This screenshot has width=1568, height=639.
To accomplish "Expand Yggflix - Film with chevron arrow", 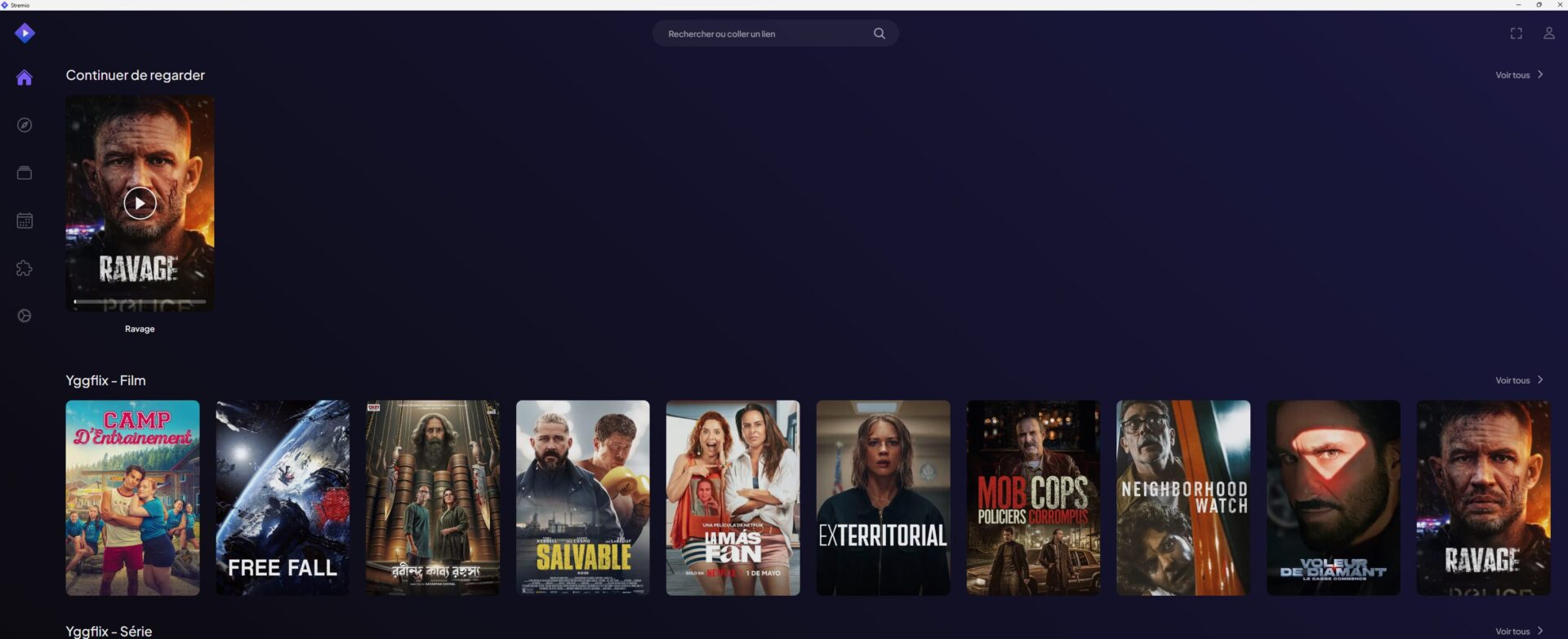I will (1540, 379).
